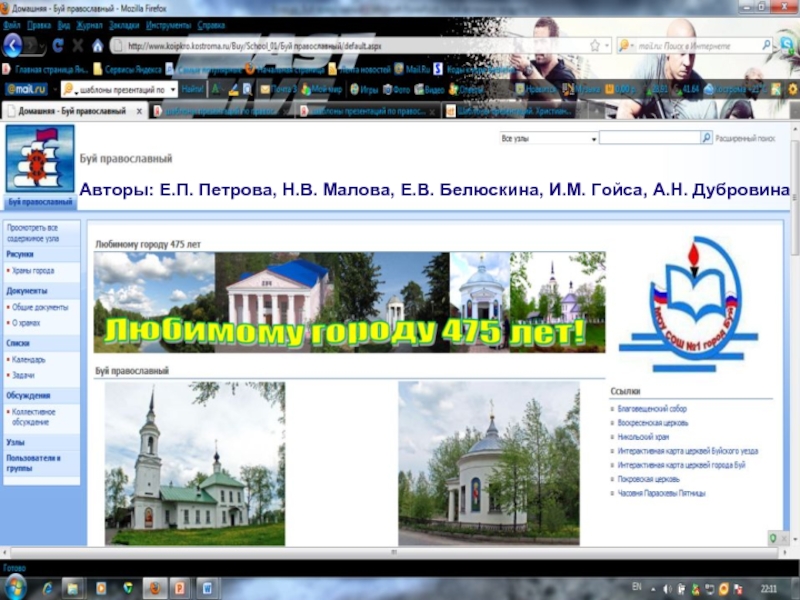Click the browser Back arrow button
Viewport: 800px width, 600px height.
[13, 45]
